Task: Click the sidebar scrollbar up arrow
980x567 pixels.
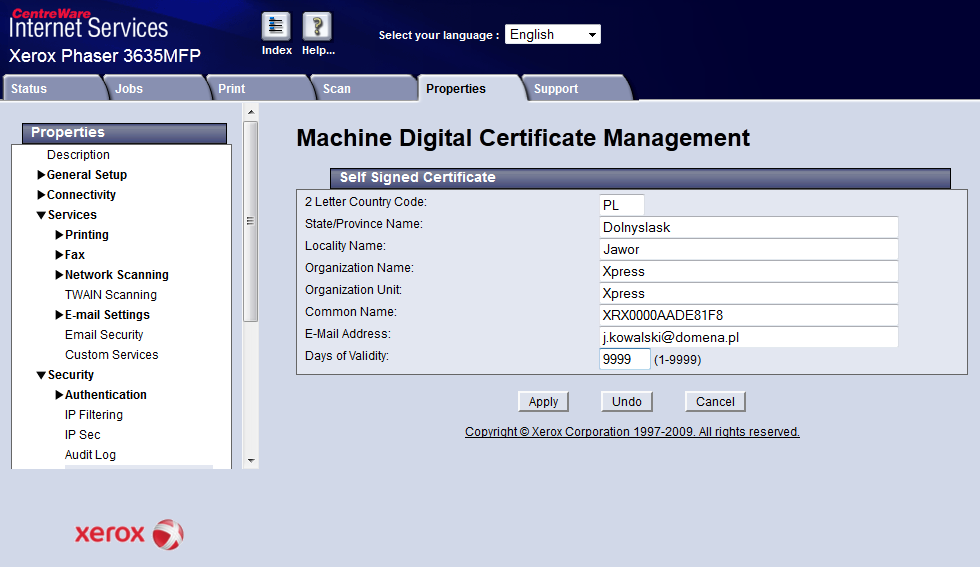Action: coord(251,112)
